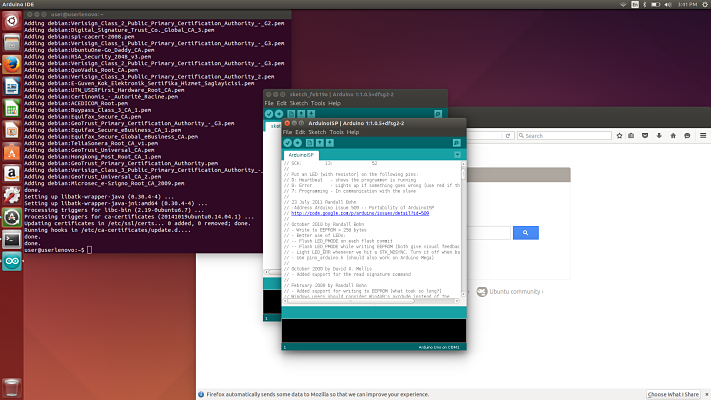Open System Settings from launcher

[12, 195]
